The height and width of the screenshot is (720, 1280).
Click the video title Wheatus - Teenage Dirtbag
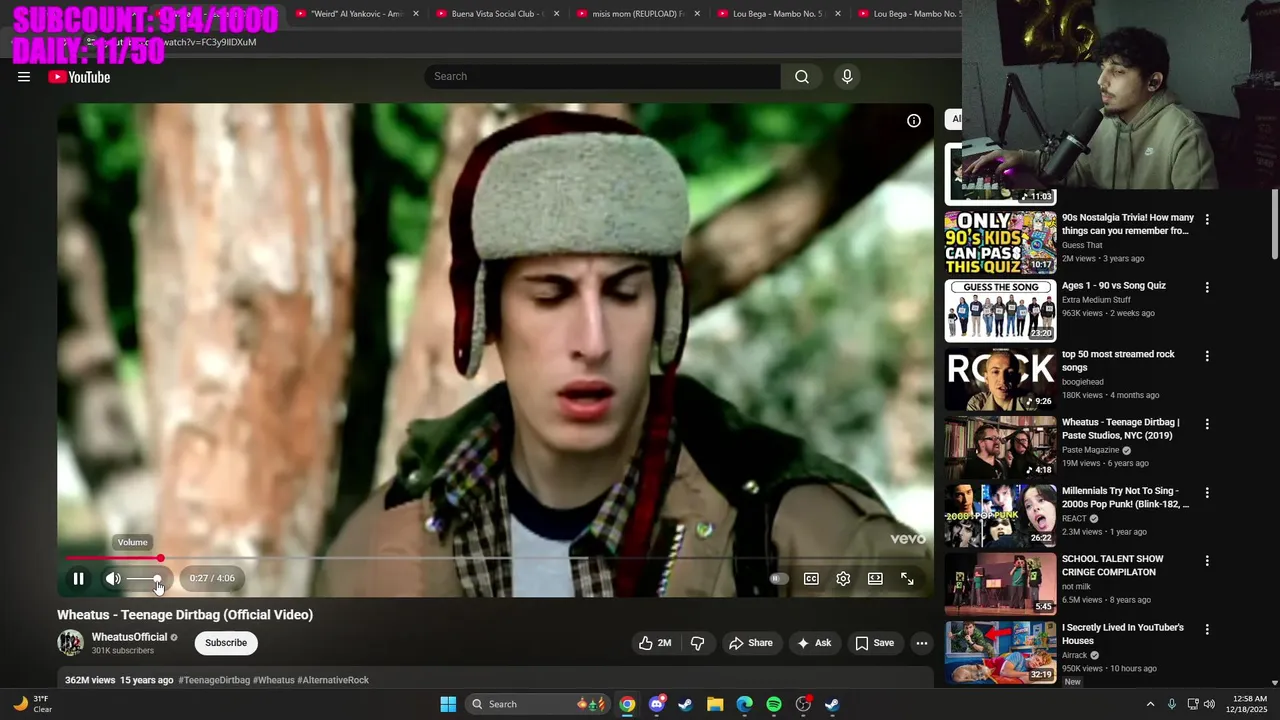pyautogui.click(x=185, y=615)
